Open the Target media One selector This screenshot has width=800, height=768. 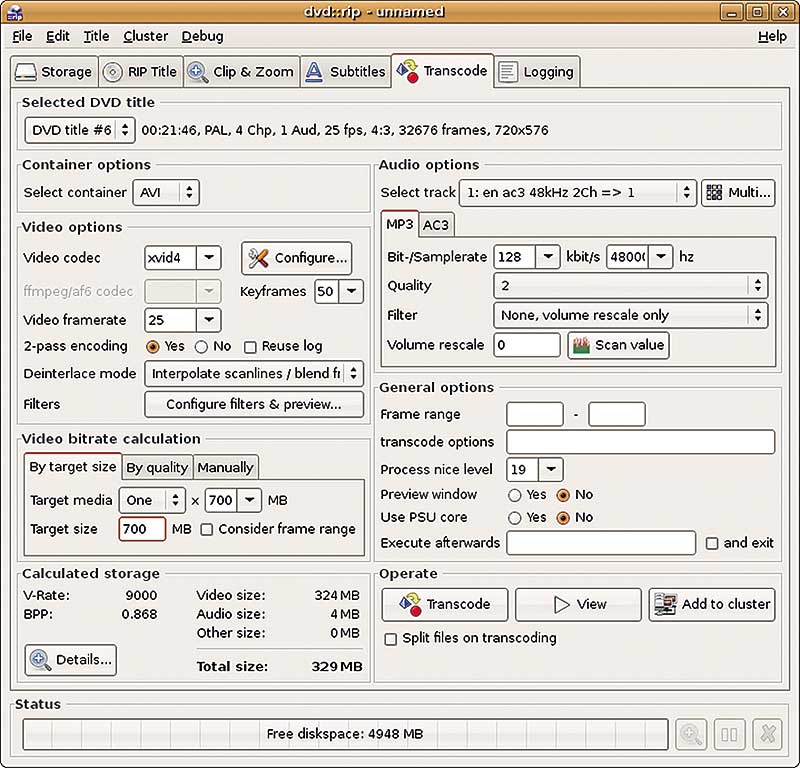tap(152, 501)
